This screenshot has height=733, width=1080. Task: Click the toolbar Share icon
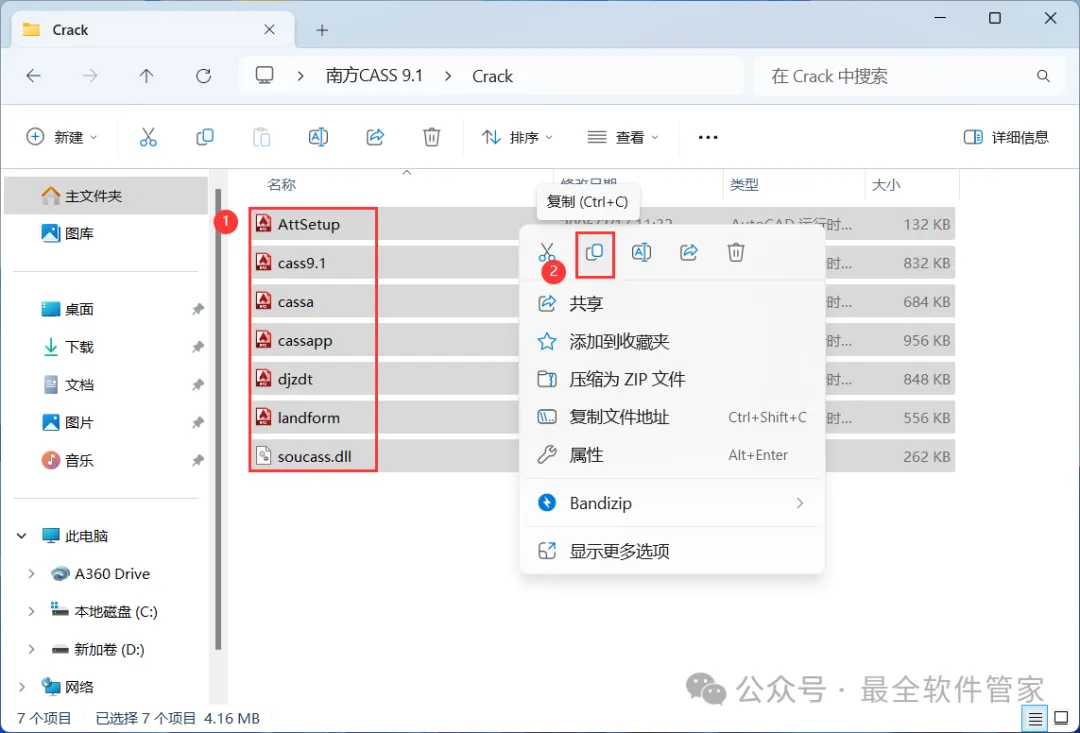pyautogui.click(x=375, y=137)
